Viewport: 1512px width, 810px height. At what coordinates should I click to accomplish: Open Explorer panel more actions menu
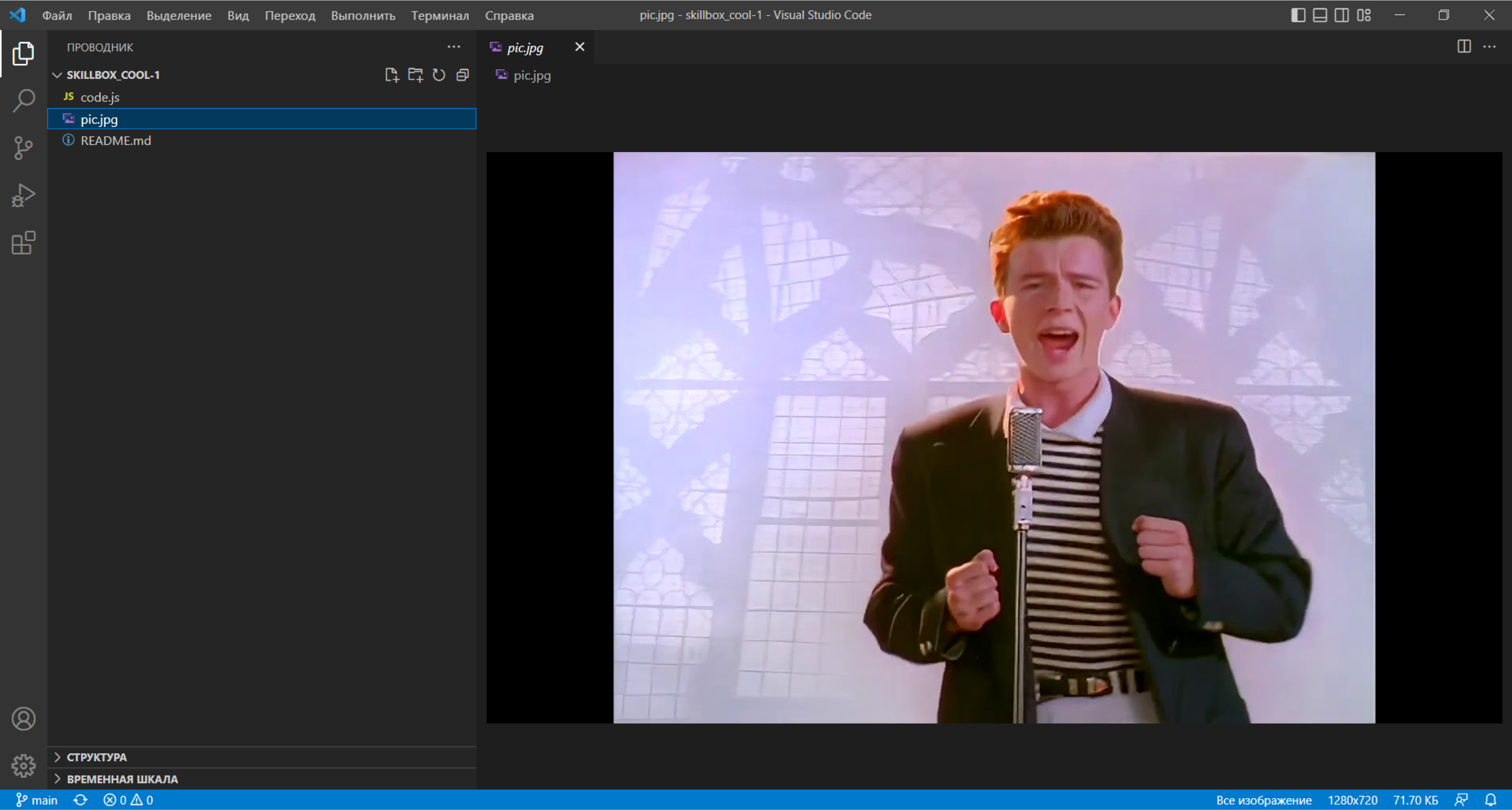454,47
